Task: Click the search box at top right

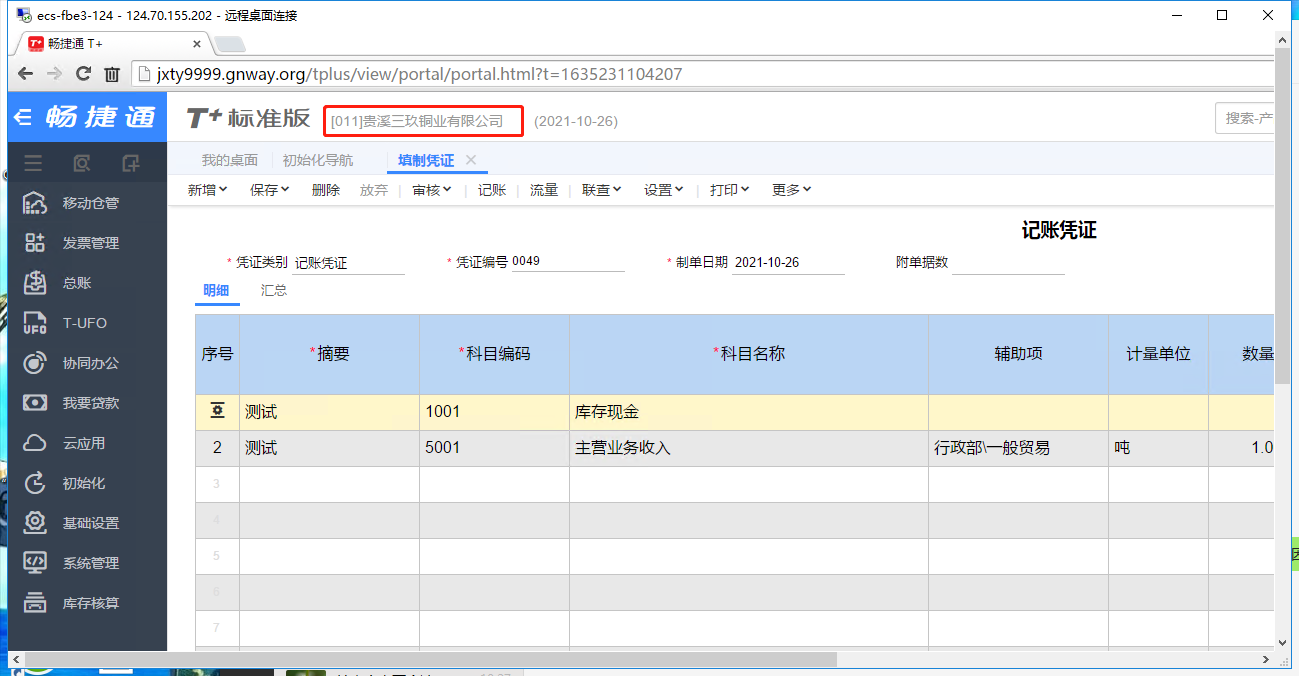Action: 1245,119
